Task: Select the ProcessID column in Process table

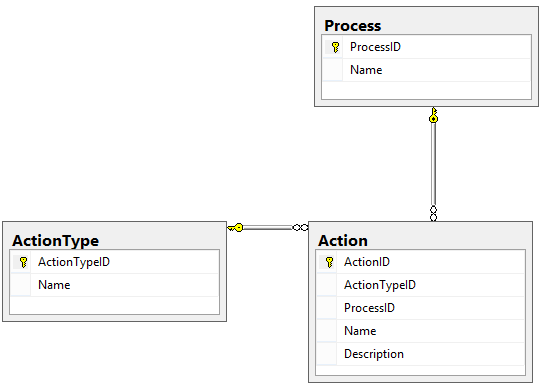Action: coord(426,47)
